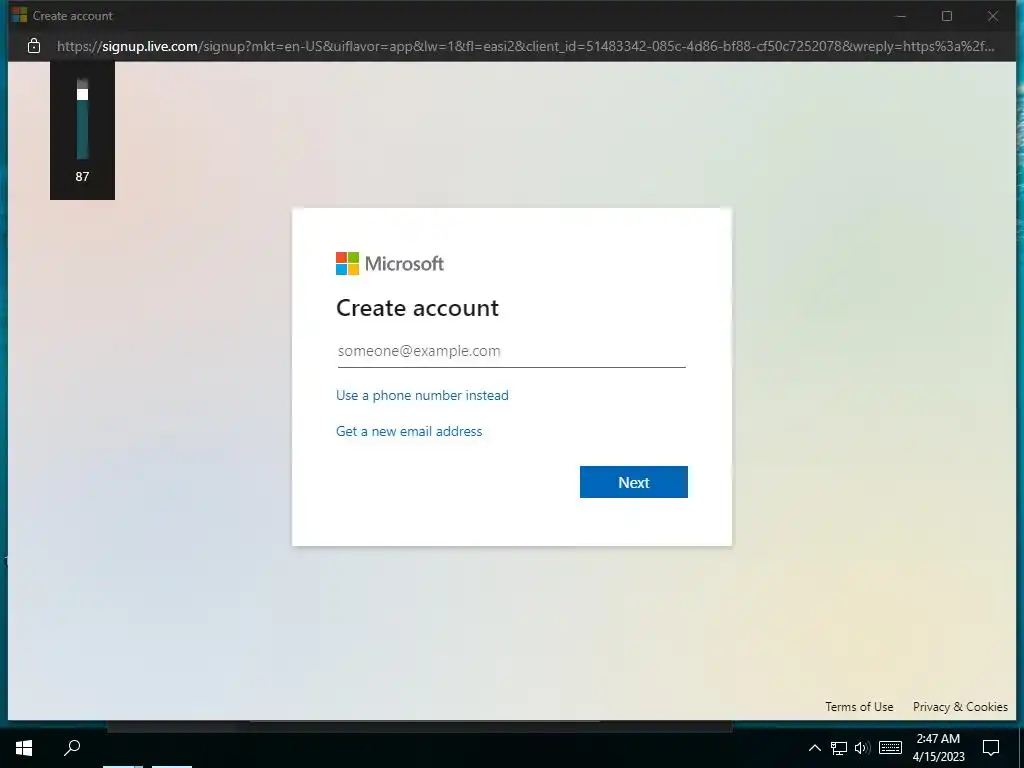Click the blue Next button

(633, 482)
